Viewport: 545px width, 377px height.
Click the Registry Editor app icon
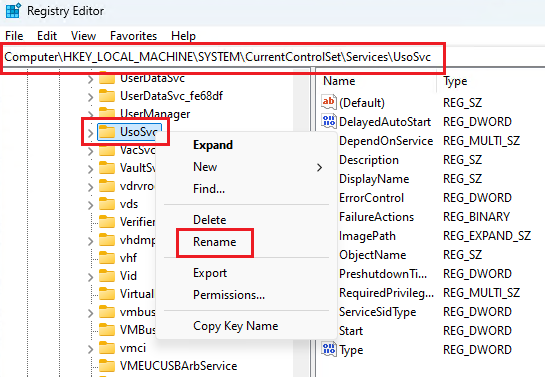click(x=13, y=10)
